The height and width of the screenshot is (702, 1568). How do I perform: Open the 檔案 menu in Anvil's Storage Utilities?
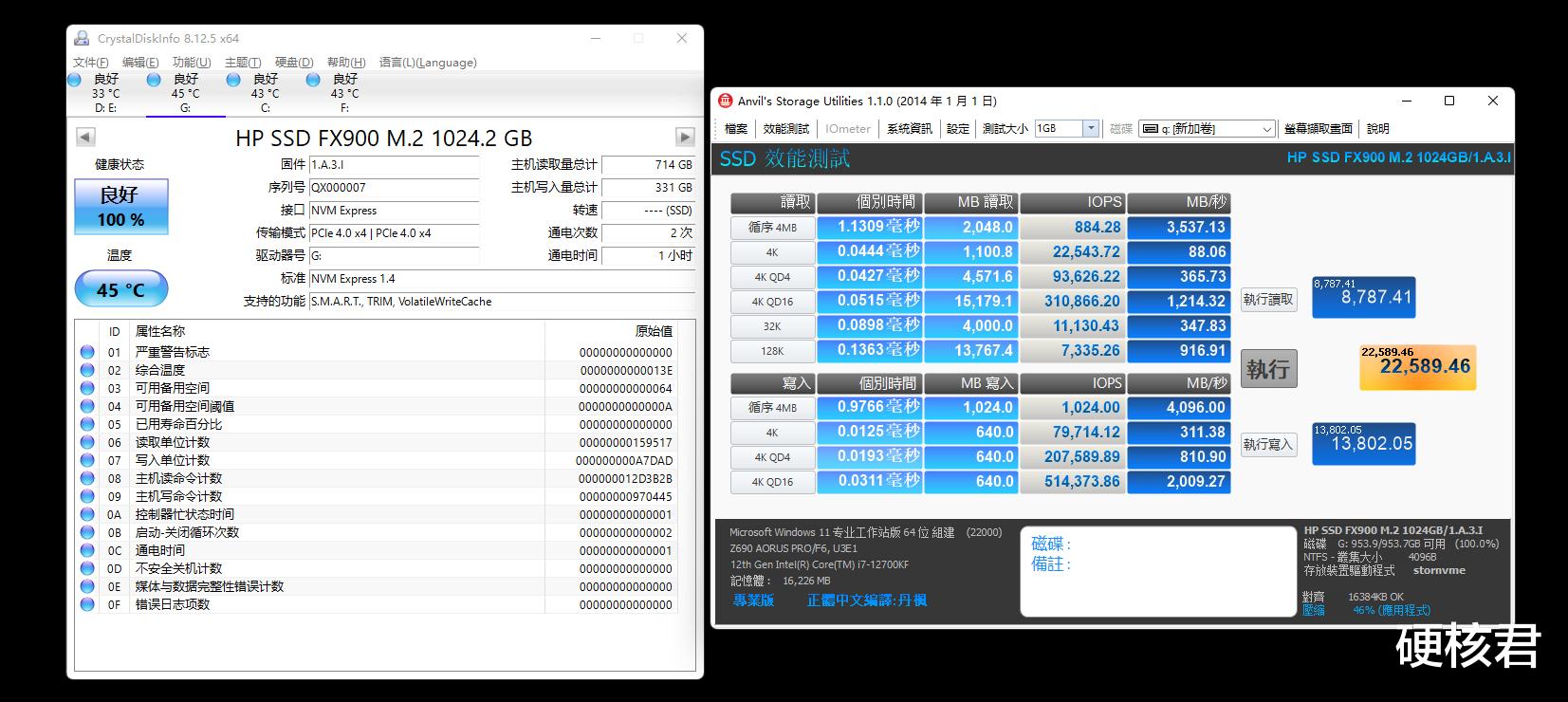pos(736,129)
